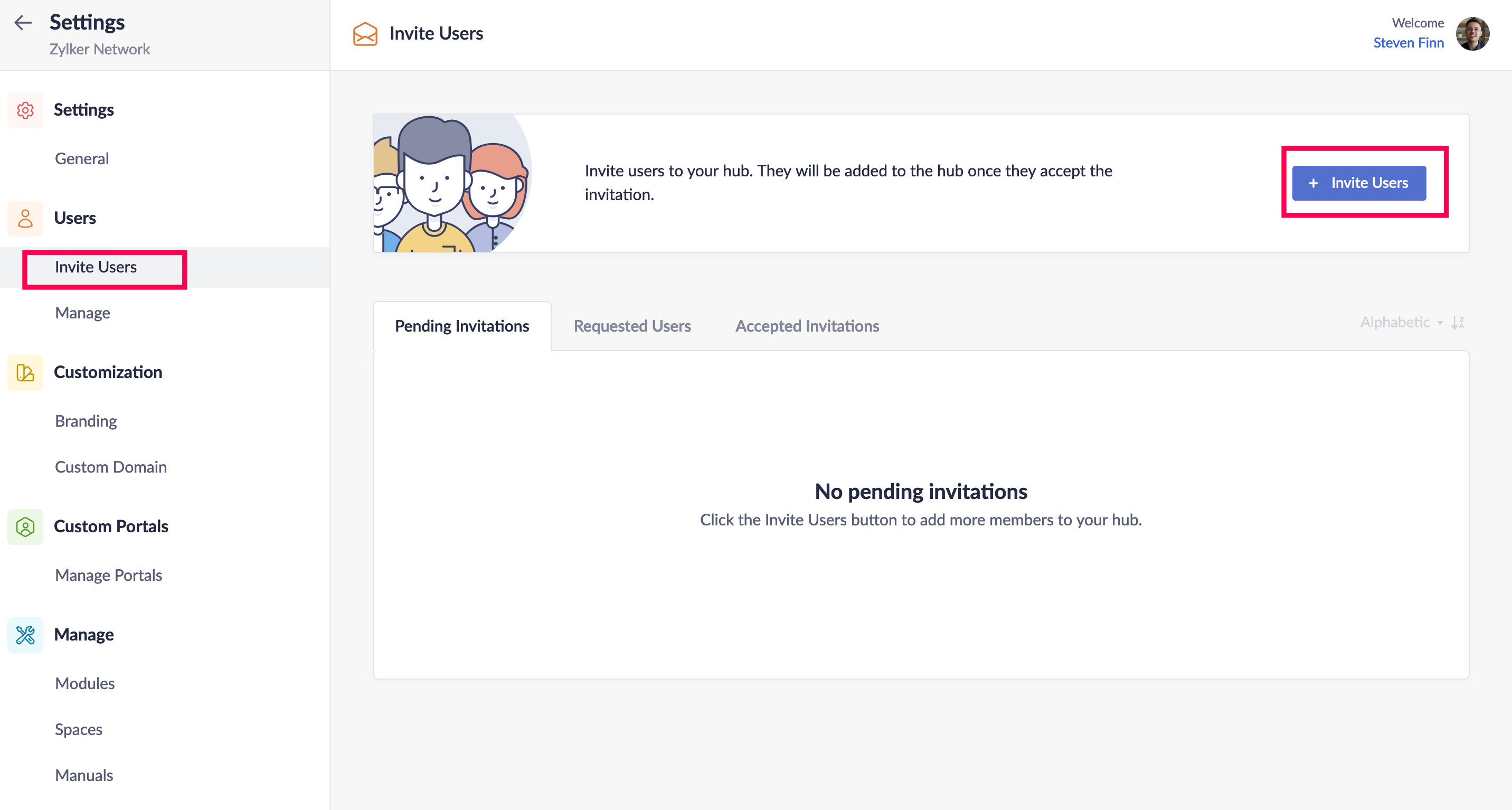Open Branding settings

coord(86,421)
